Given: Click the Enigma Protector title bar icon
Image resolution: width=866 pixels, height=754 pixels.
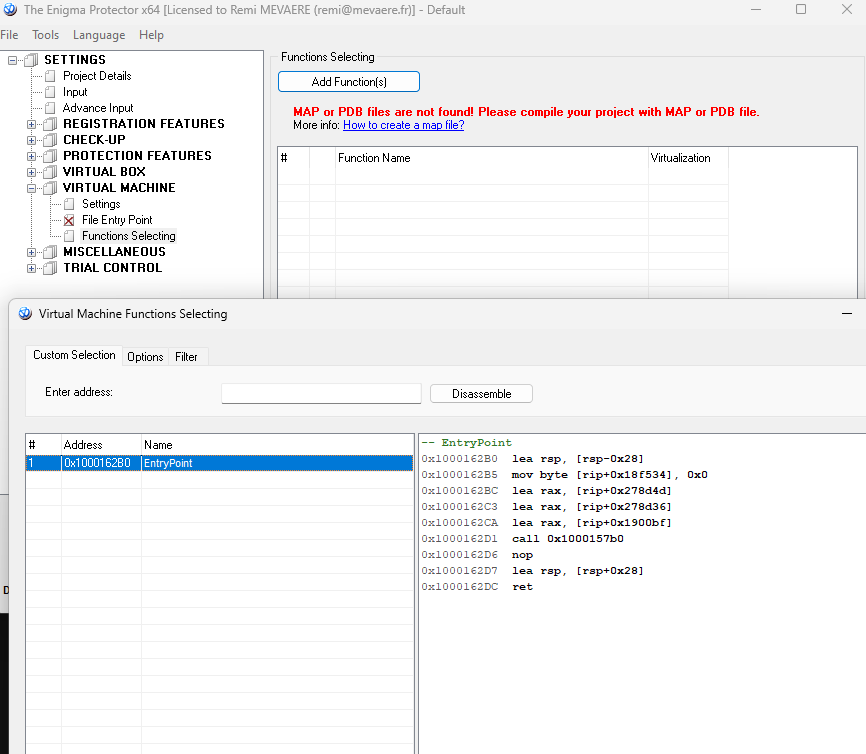Looking at the screenshot, I should [x=10, y=9].
